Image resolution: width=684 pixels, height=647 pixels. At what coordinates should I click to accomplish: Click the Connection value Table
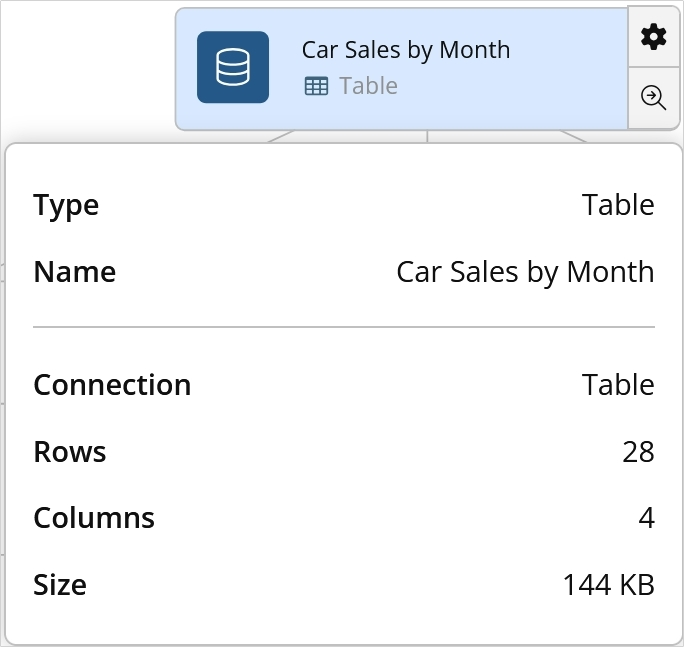618,385
